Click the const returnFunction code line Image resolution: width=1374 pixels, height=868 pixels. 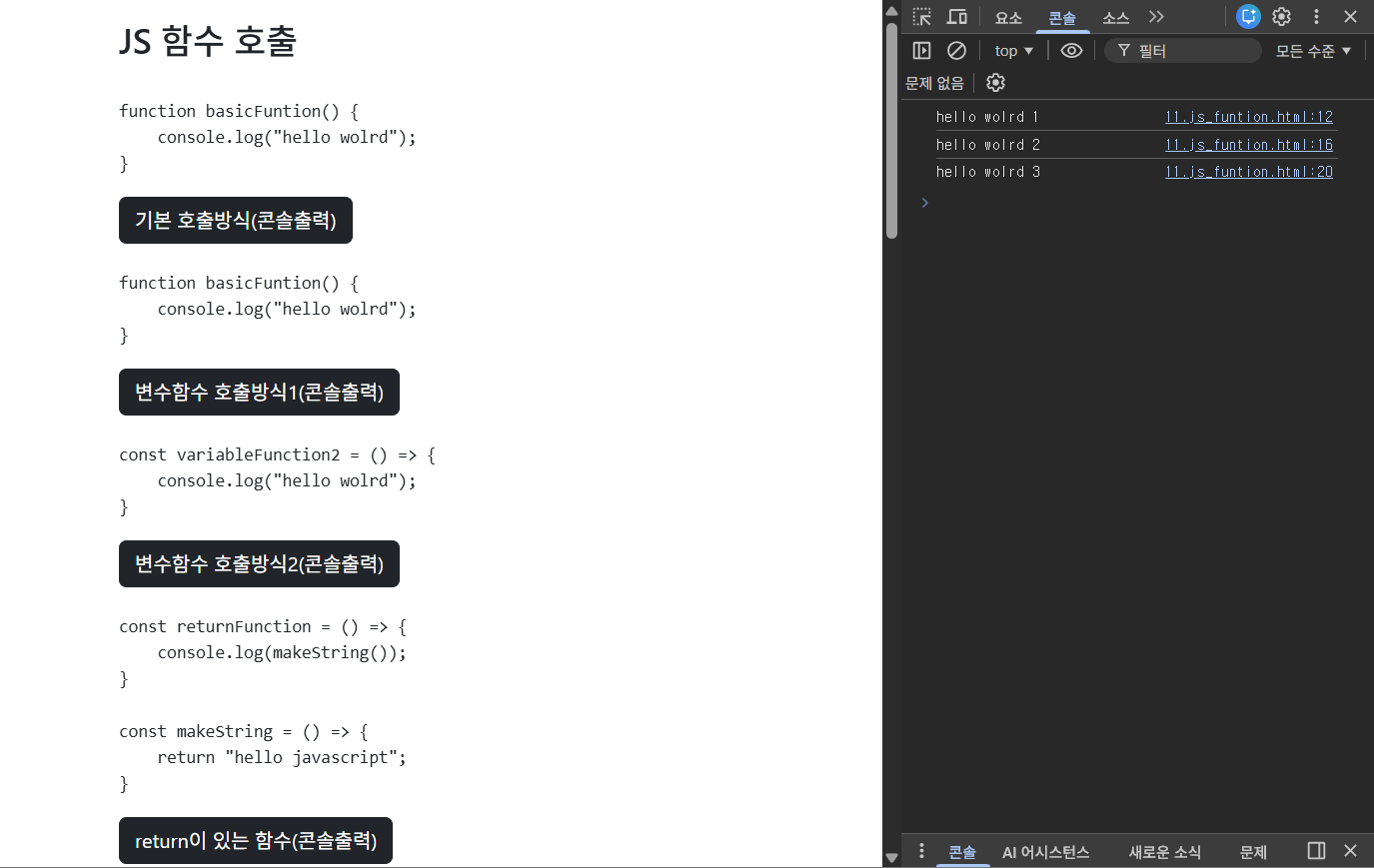[263, 626]
